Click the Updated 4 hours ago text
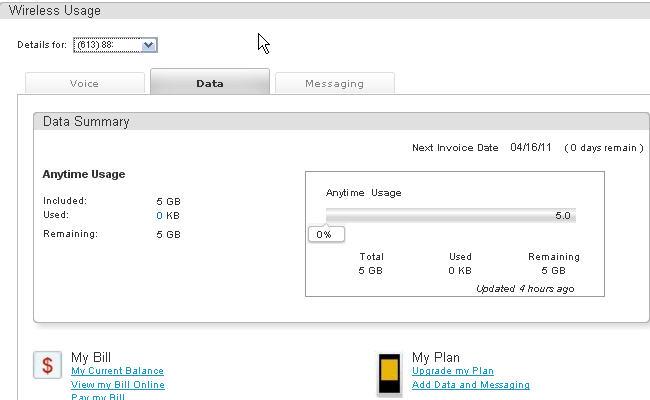The width and height of the screenshot is (650, 400). [525, 288]
